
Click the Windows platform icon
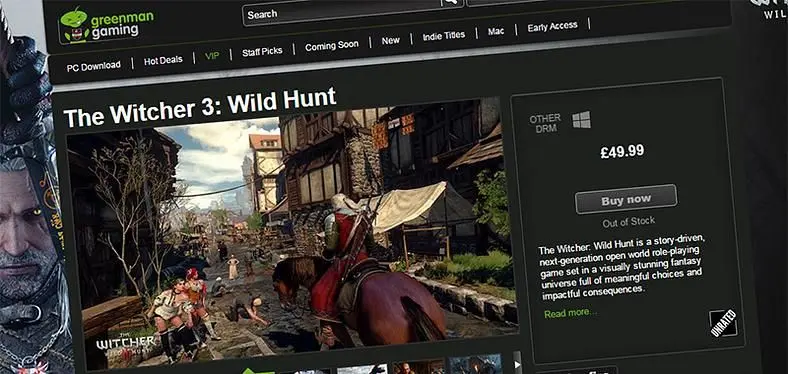coord(581,120)
